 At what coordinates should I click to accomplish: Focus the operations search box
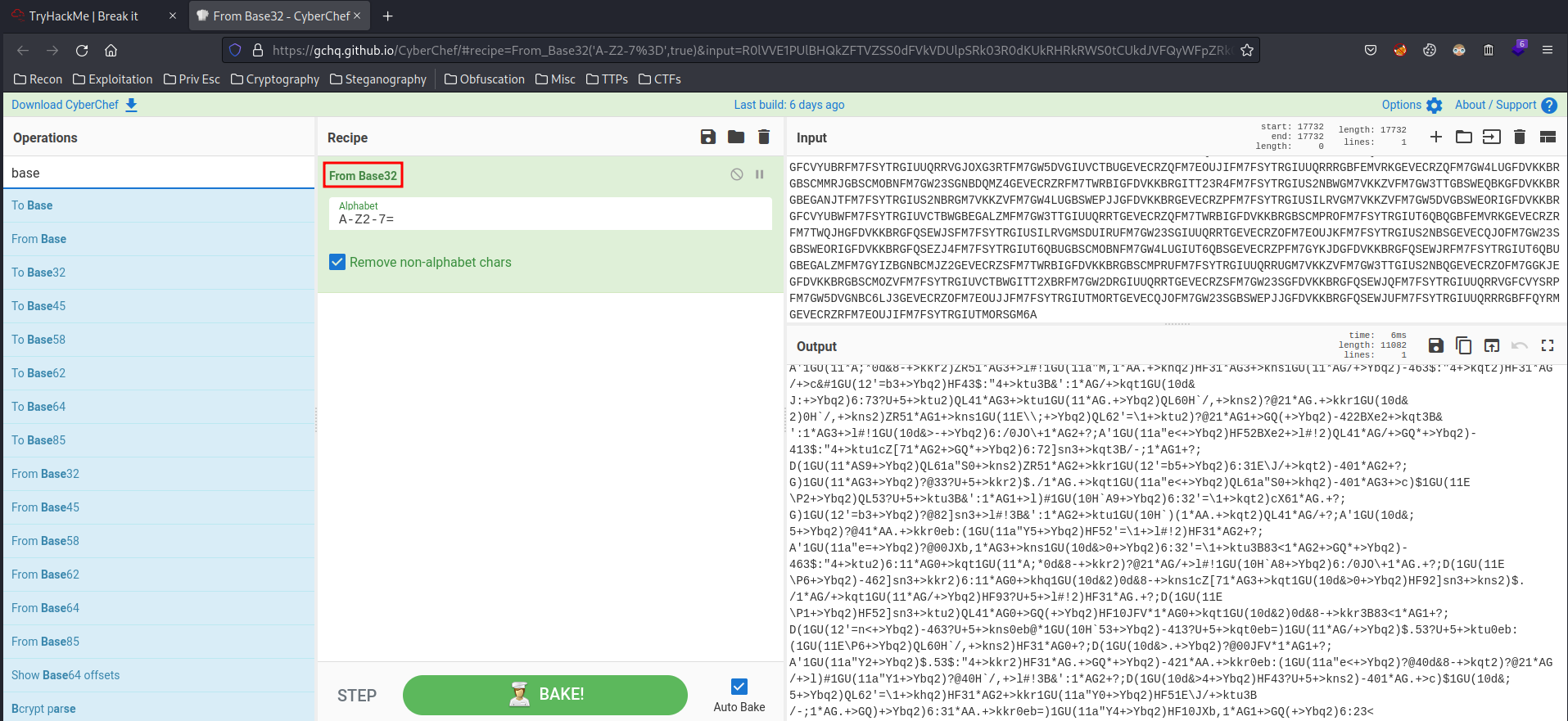point(160,173)
